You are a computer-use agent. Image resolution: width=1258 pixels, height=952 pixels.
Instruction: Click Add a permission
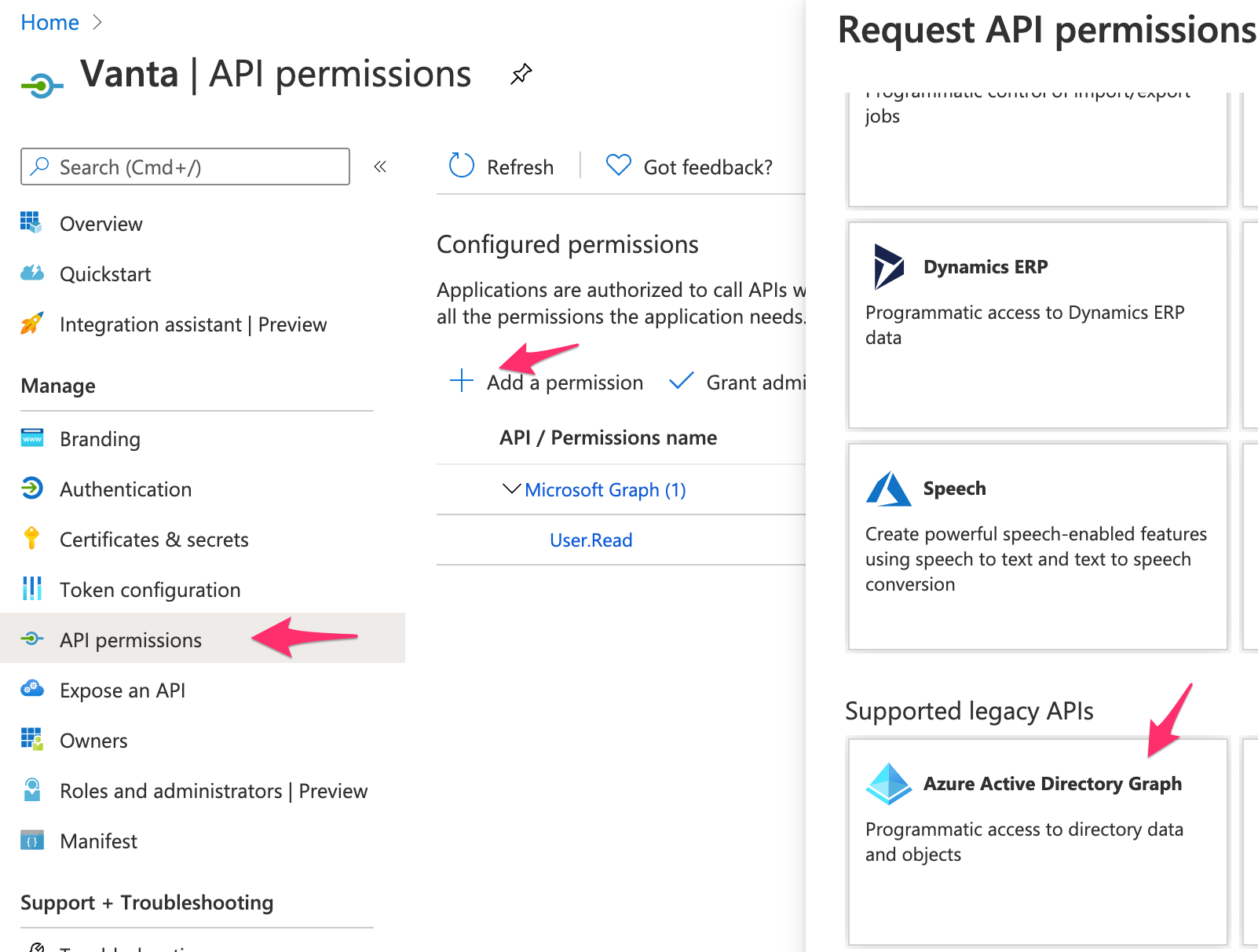click(547, 383)
